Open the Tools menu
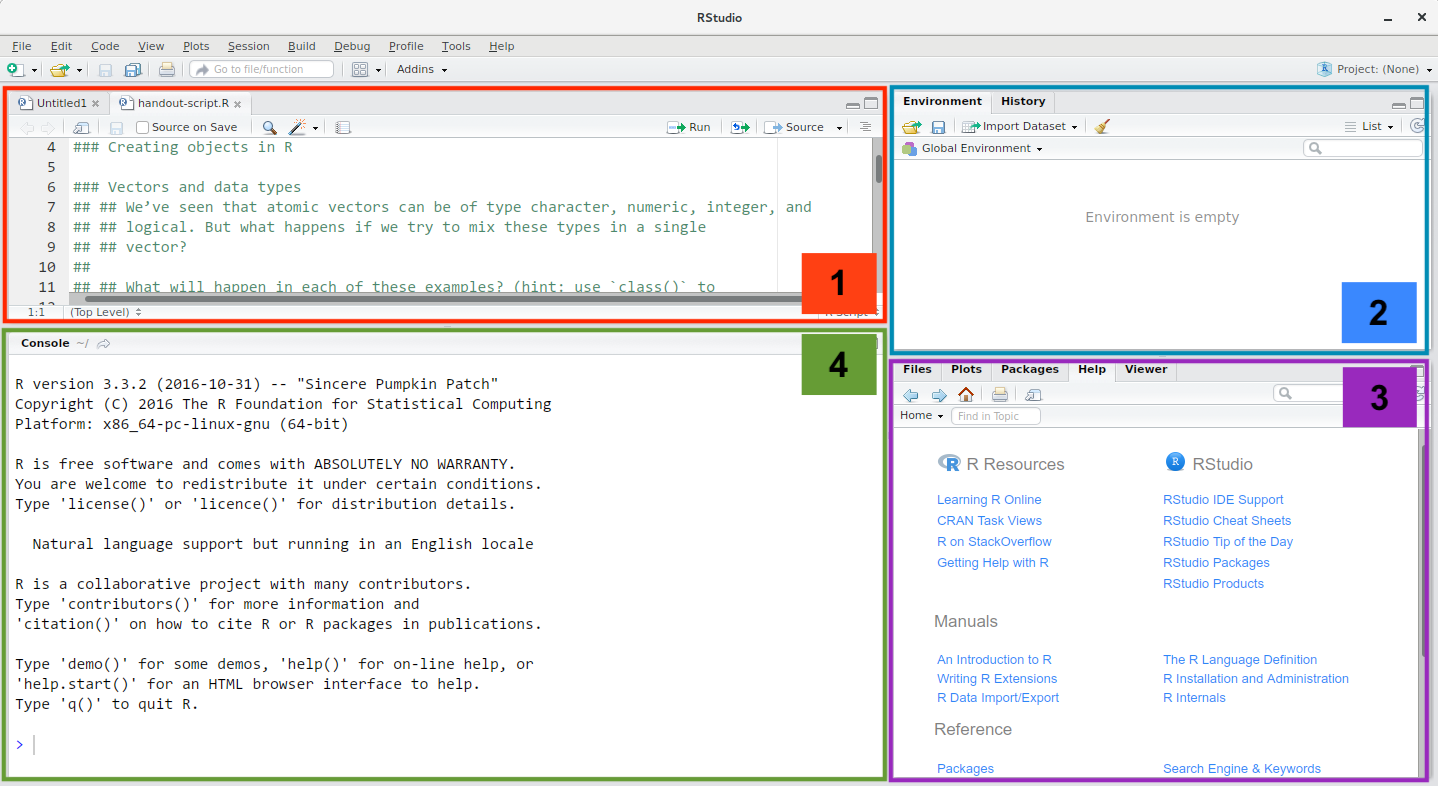Image resolution: width=1438 pixels, height=786 pixels. pyautogui.click(x=456, y=46)
